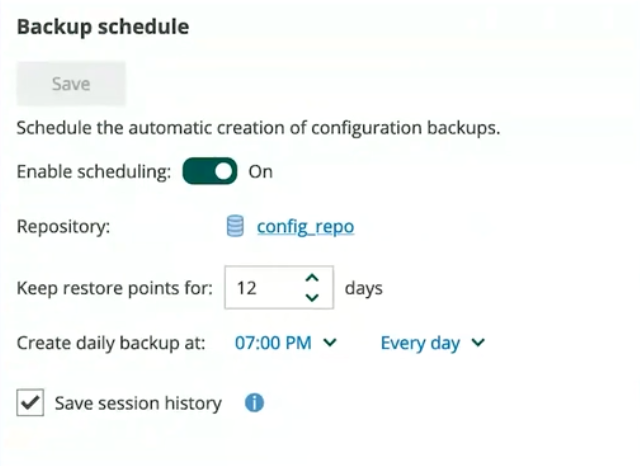The width and height of the screenshot is (640, 466).
Task: Click the chevron next to Every day
Action: point(478,342)
